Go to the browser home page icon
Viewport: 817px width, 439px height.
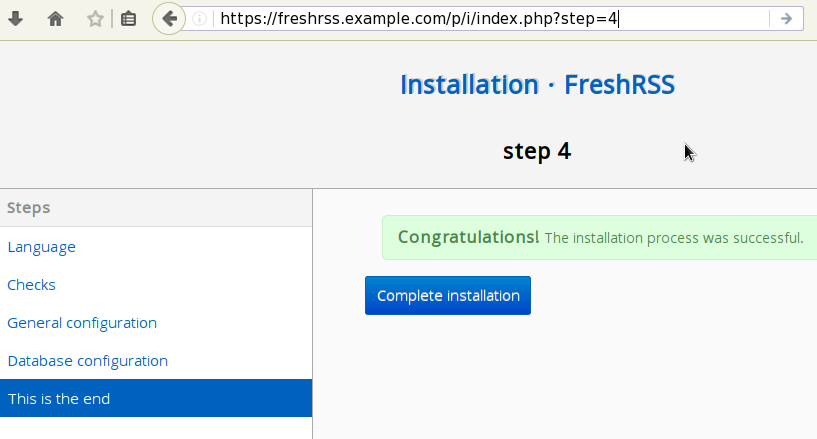point(56,18)
